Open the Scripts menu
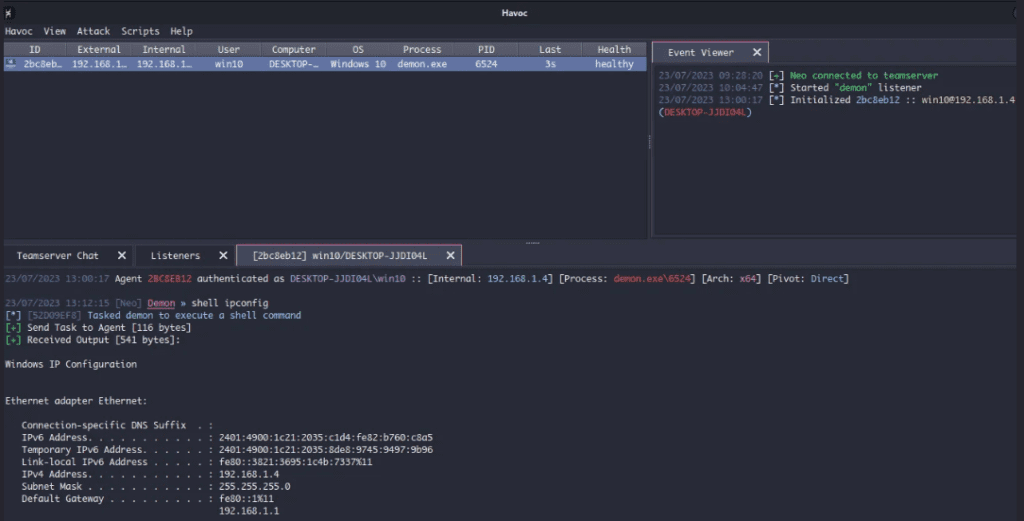 140,32
